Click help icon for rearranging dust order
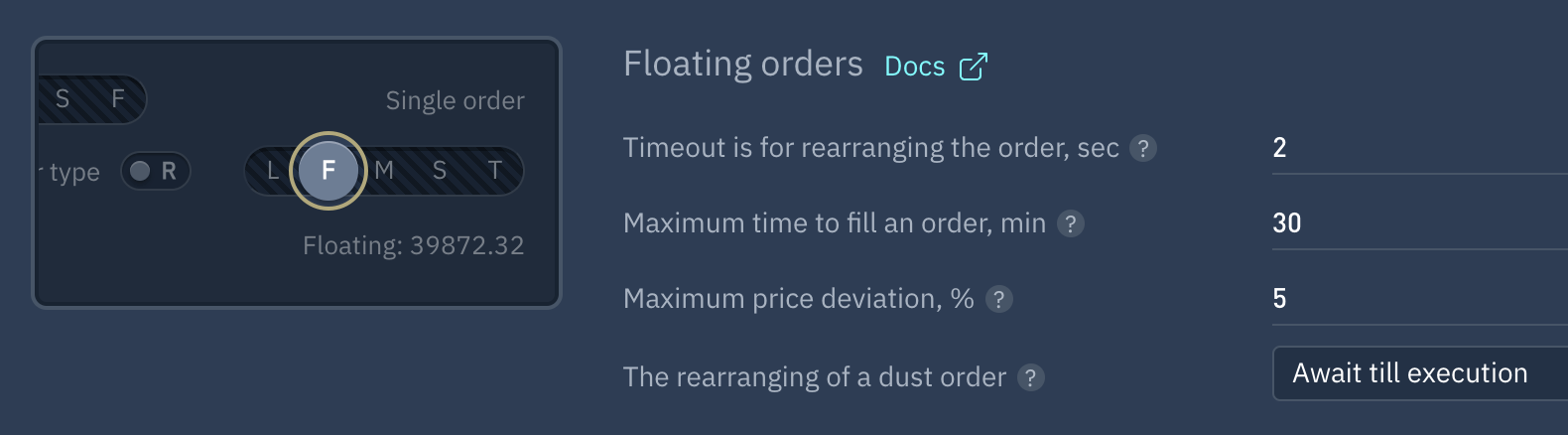This screenshot has height=435, width=1568. pyautogui.click(x=1031, y=377)
